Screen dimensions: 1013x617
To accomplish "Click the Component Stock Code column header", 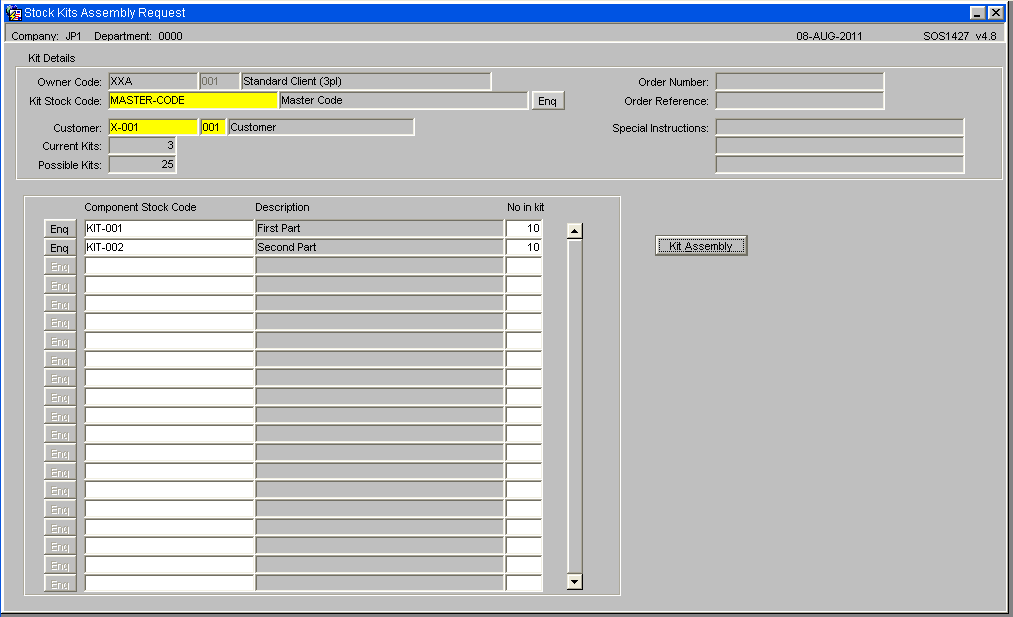I will [x=140, y=207].
